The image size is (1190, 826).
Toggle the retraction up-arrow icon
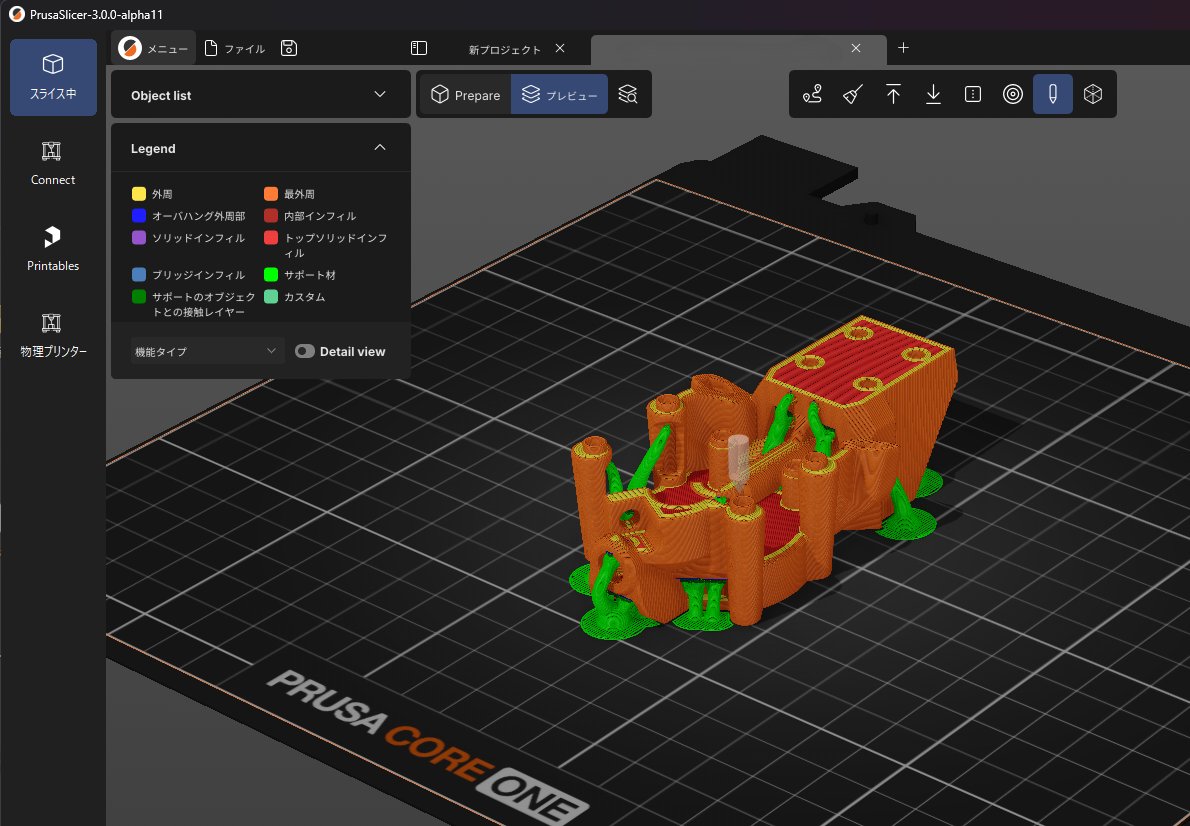coord(893,94)
